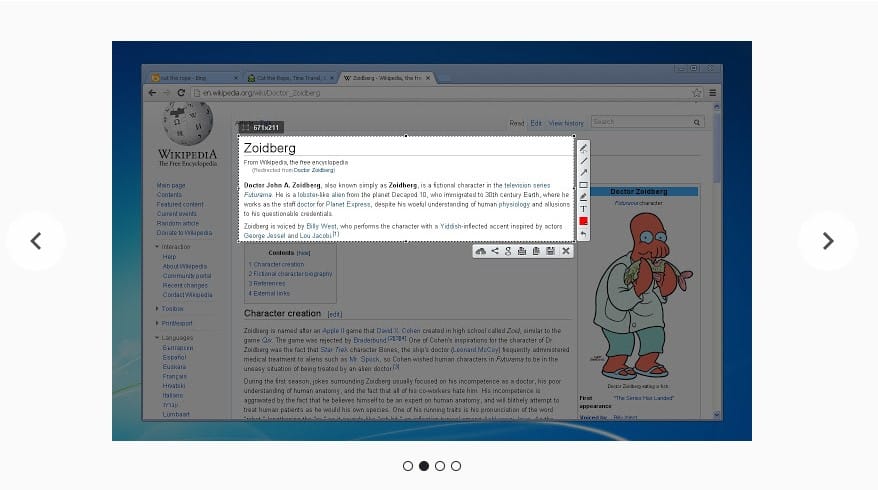The width and height of the screenshot is (878, 490).
Task: Open the Random article sidebar link
Action: click(x=178, y=223)
